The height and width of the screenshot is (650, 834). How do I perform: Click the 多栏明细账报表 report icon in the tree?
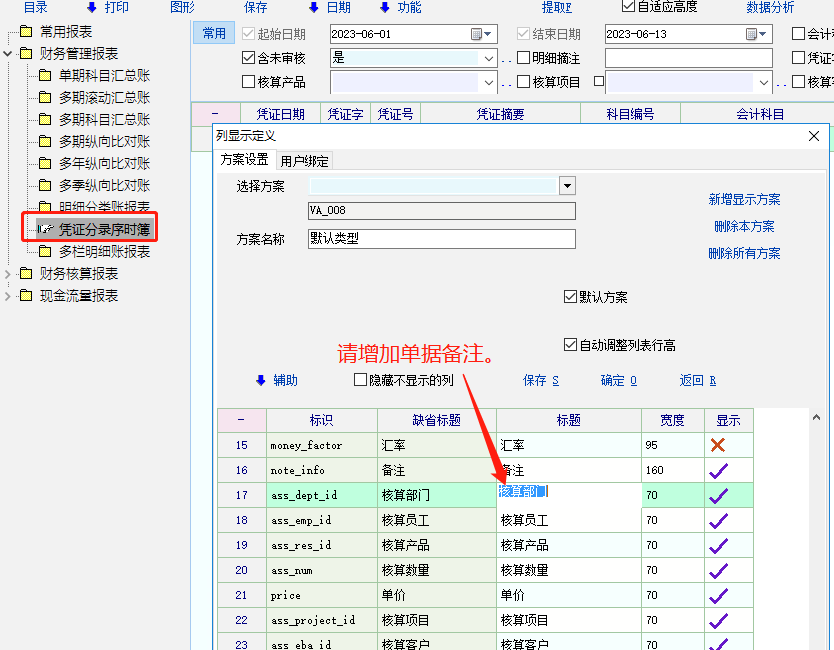click(45, 252)
